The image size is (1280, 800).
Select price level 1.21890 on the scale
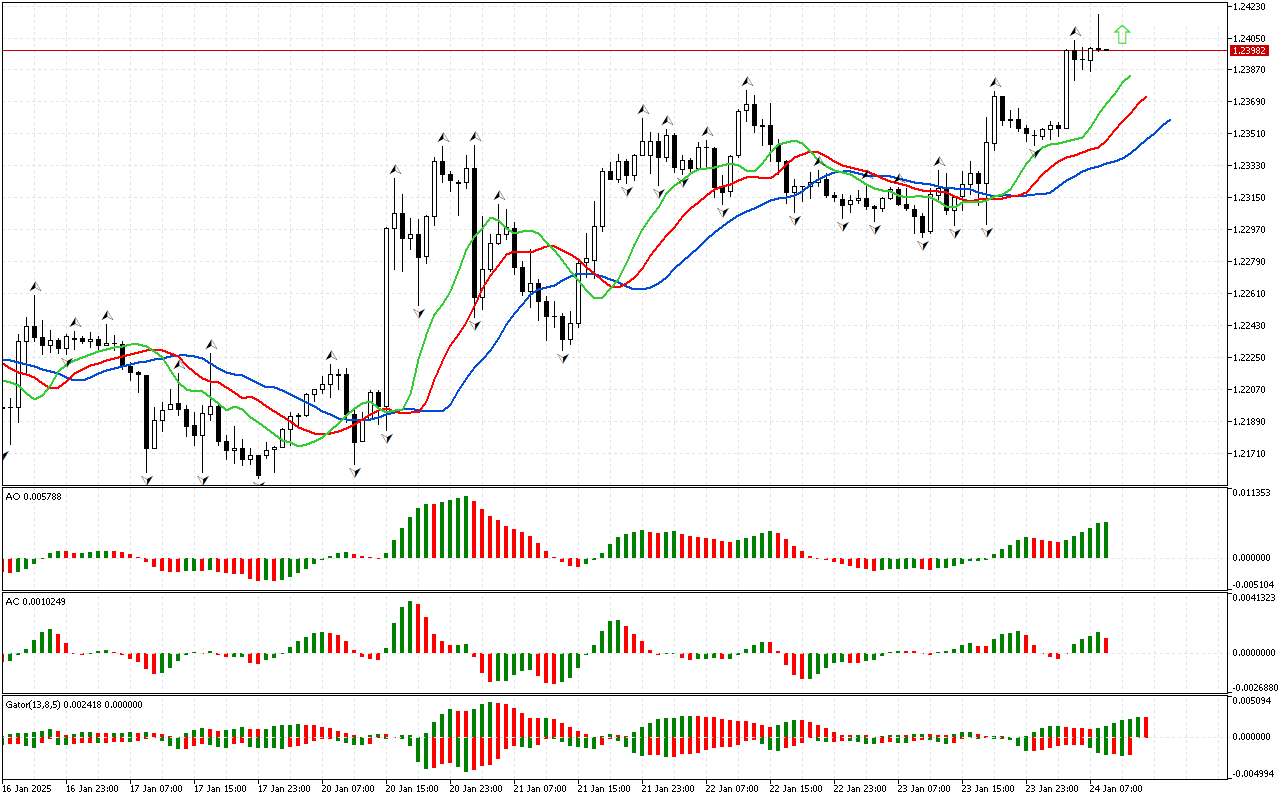(1248, 421)
